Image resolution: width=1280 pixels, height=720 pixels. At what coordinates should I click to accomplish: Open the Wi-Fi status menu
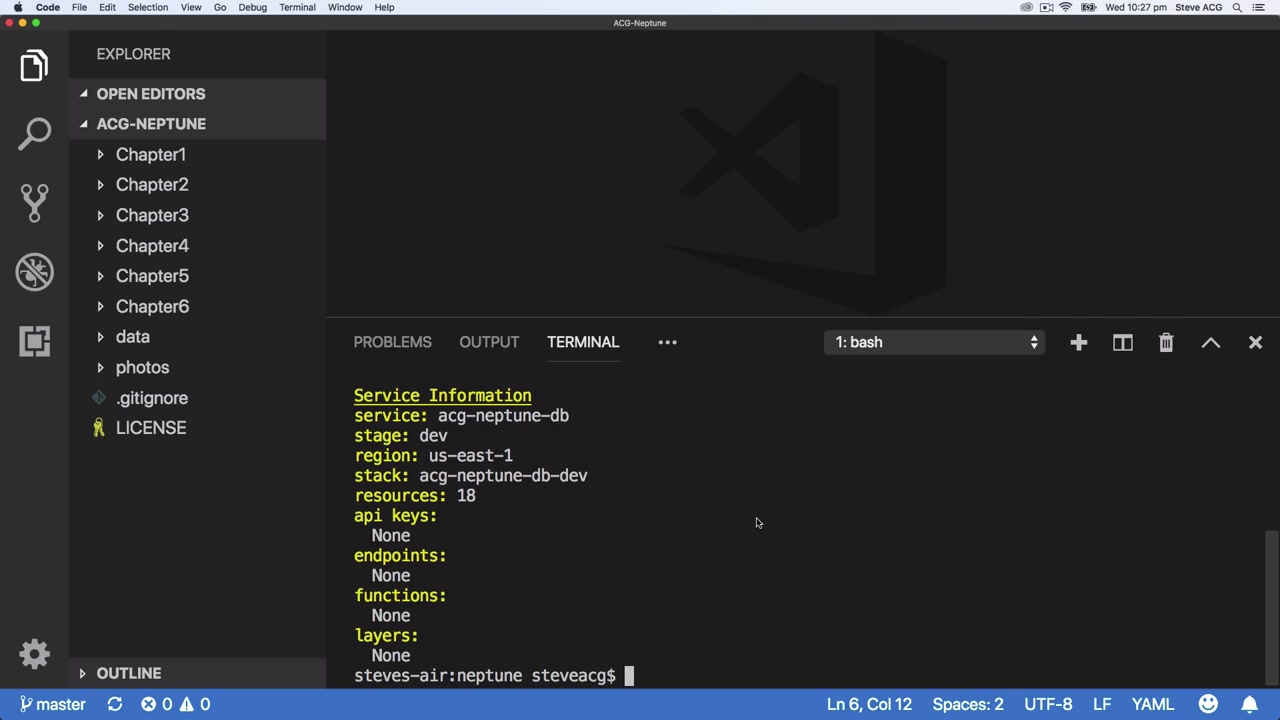1066,7
